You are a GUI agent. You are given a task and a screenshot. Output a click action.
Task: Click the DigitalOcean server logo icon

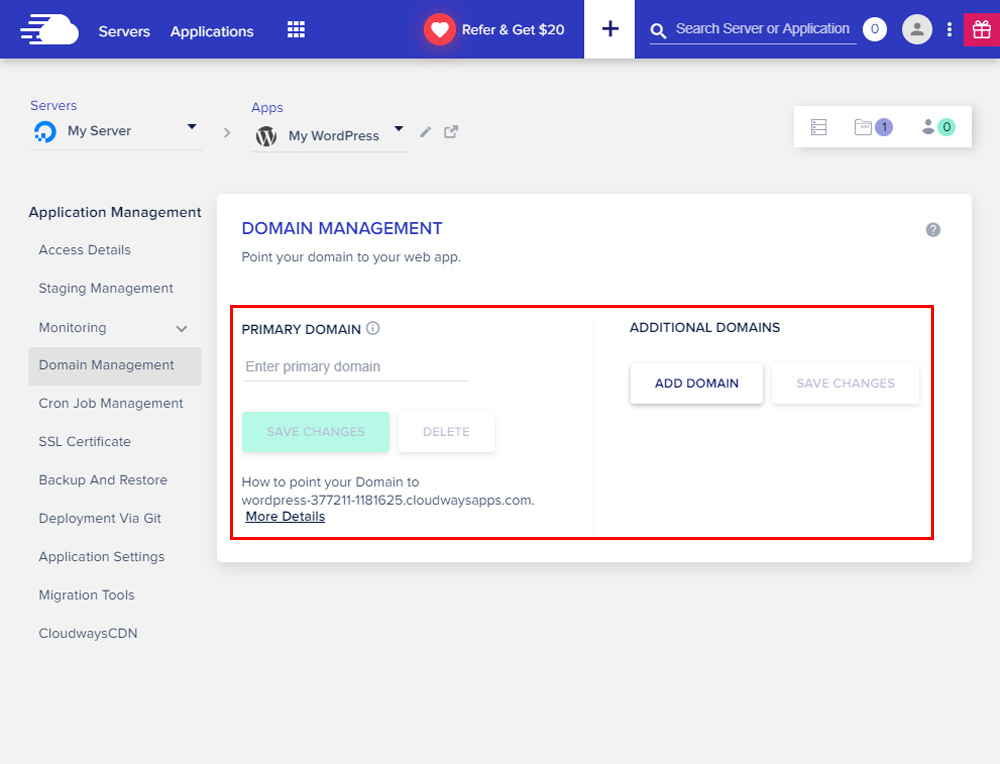click(x=45, y=131)
